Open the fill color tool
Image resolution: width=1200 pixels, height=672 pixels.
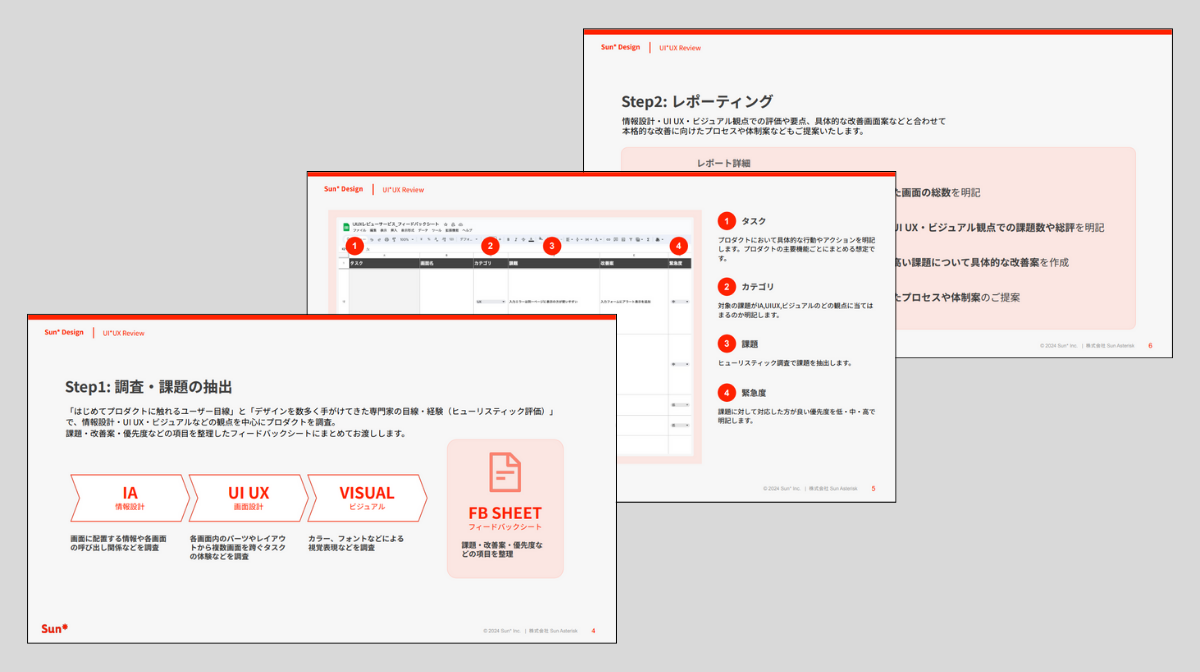540,240
